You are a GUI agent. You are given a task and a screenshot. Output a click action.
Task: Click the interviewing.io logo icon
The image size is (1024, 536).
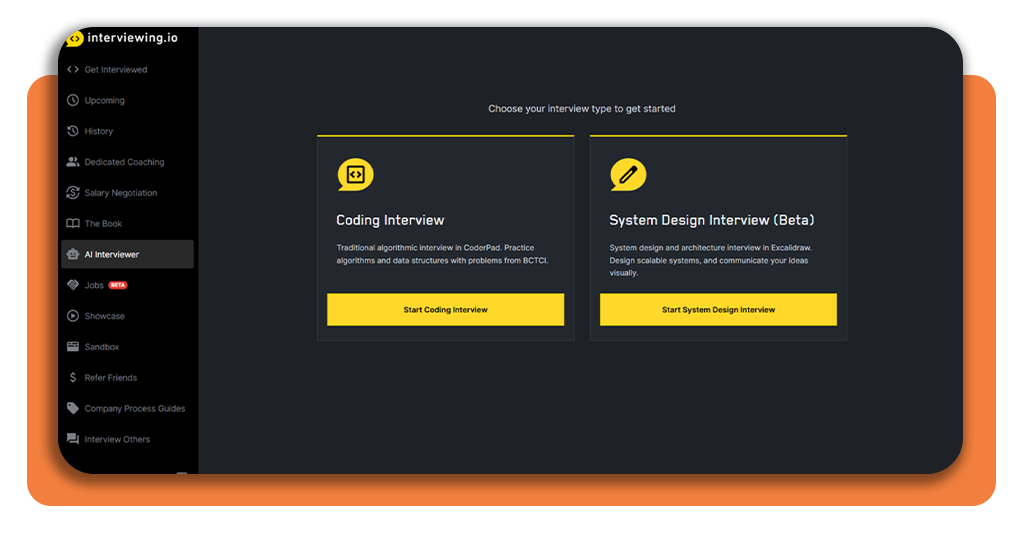(x=75, y=39)
